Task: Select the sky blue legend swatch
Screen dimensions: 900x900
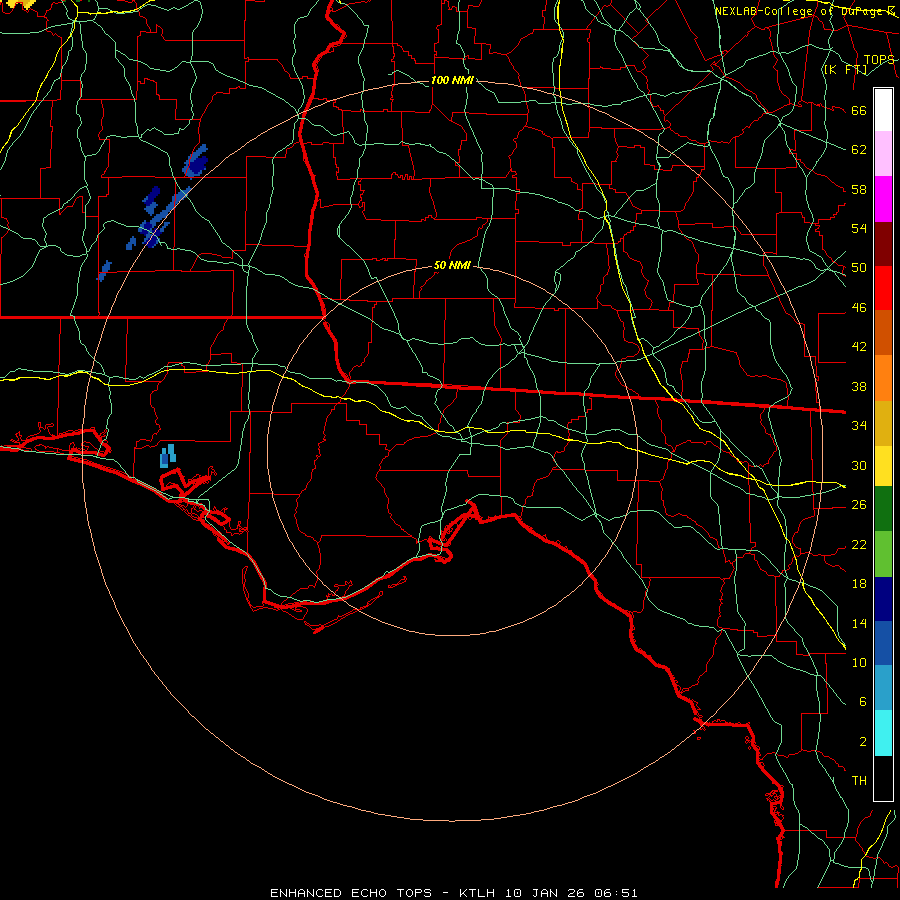Action: click(x=883, y=688)
